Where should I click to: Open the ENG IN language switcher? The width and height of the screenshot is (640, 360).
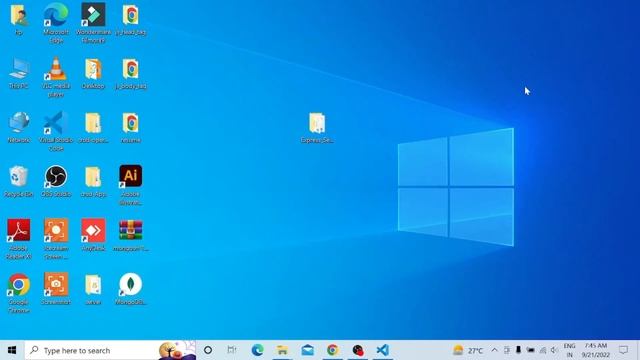(x=569, y=350)
